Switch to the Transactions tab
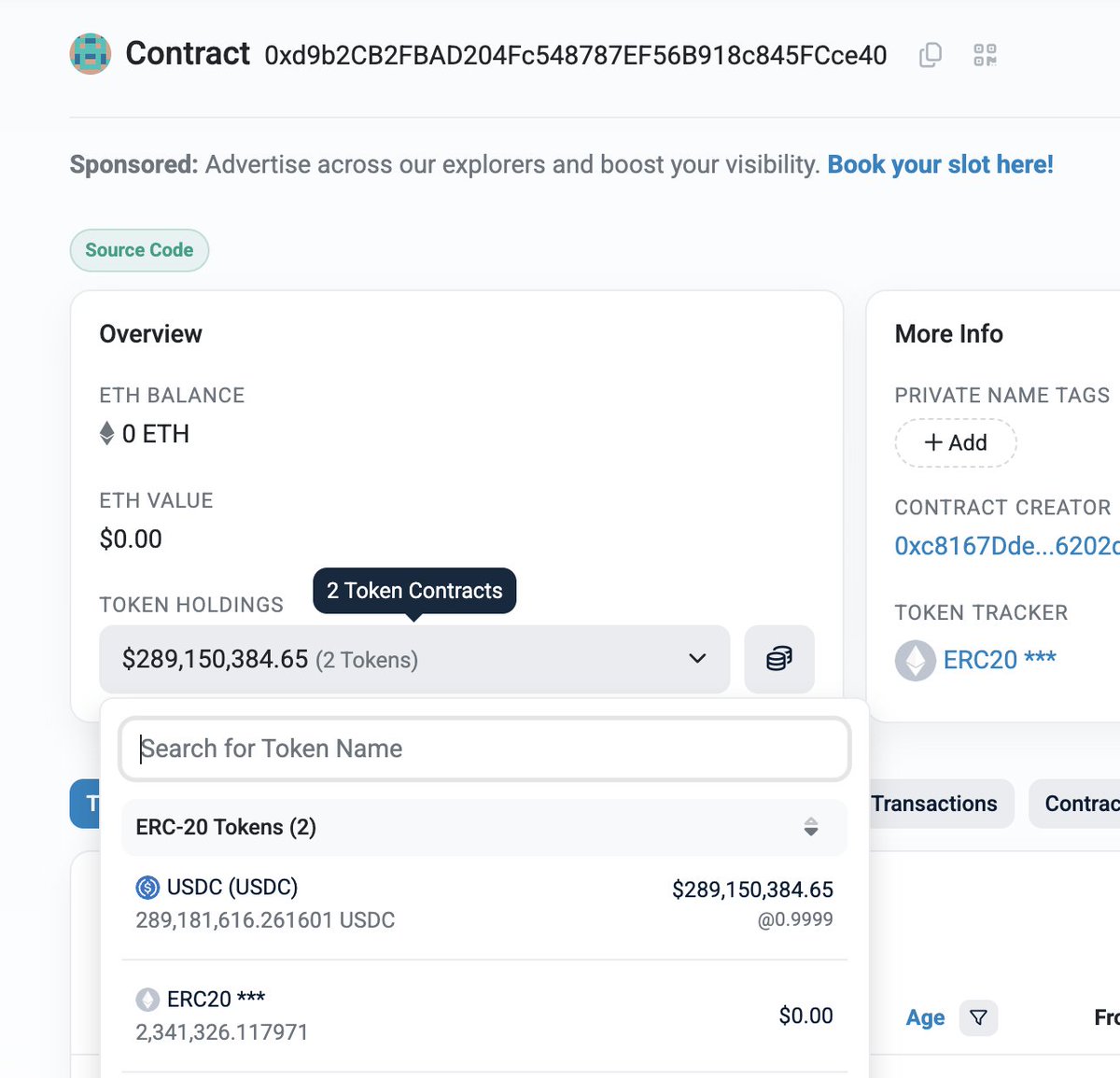1120x1078 pixels. pyautogui.click(x=933, y=804)
